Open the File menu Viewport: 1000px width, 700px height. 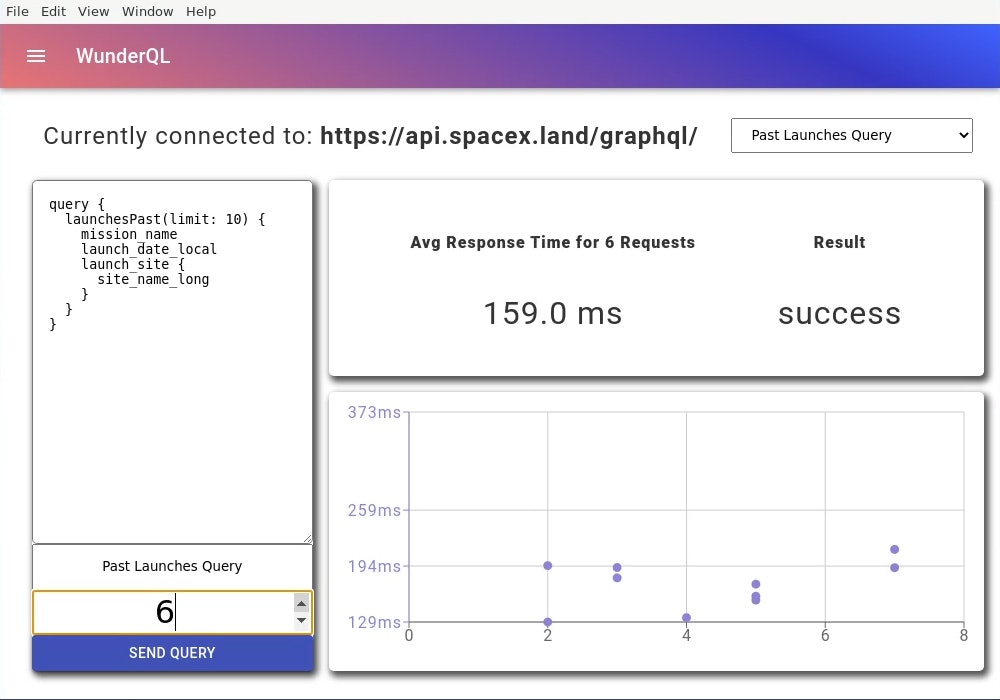click(16, 11)
